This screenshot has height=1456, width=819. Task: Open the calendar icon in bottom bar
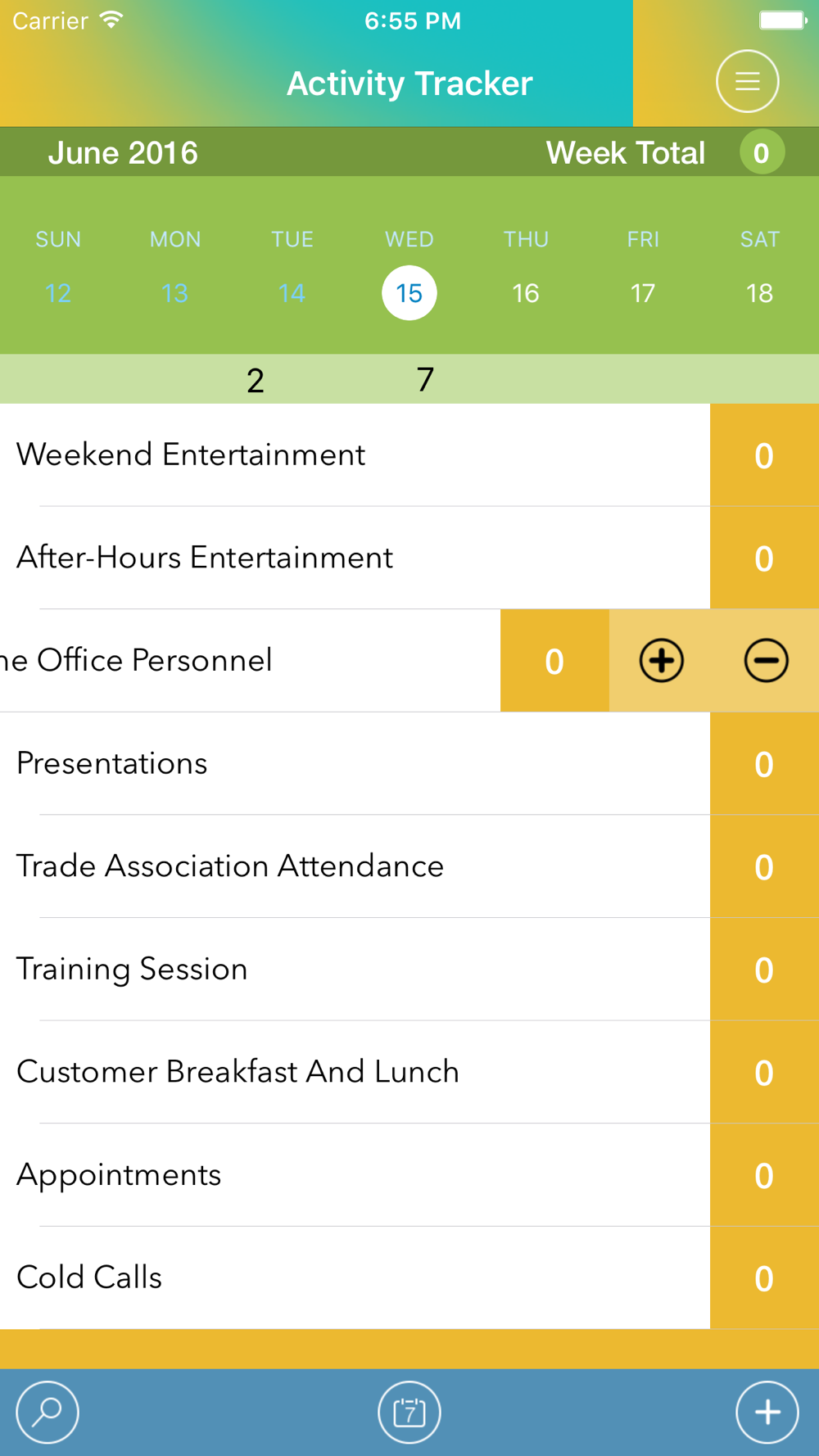coord(409,1412)
